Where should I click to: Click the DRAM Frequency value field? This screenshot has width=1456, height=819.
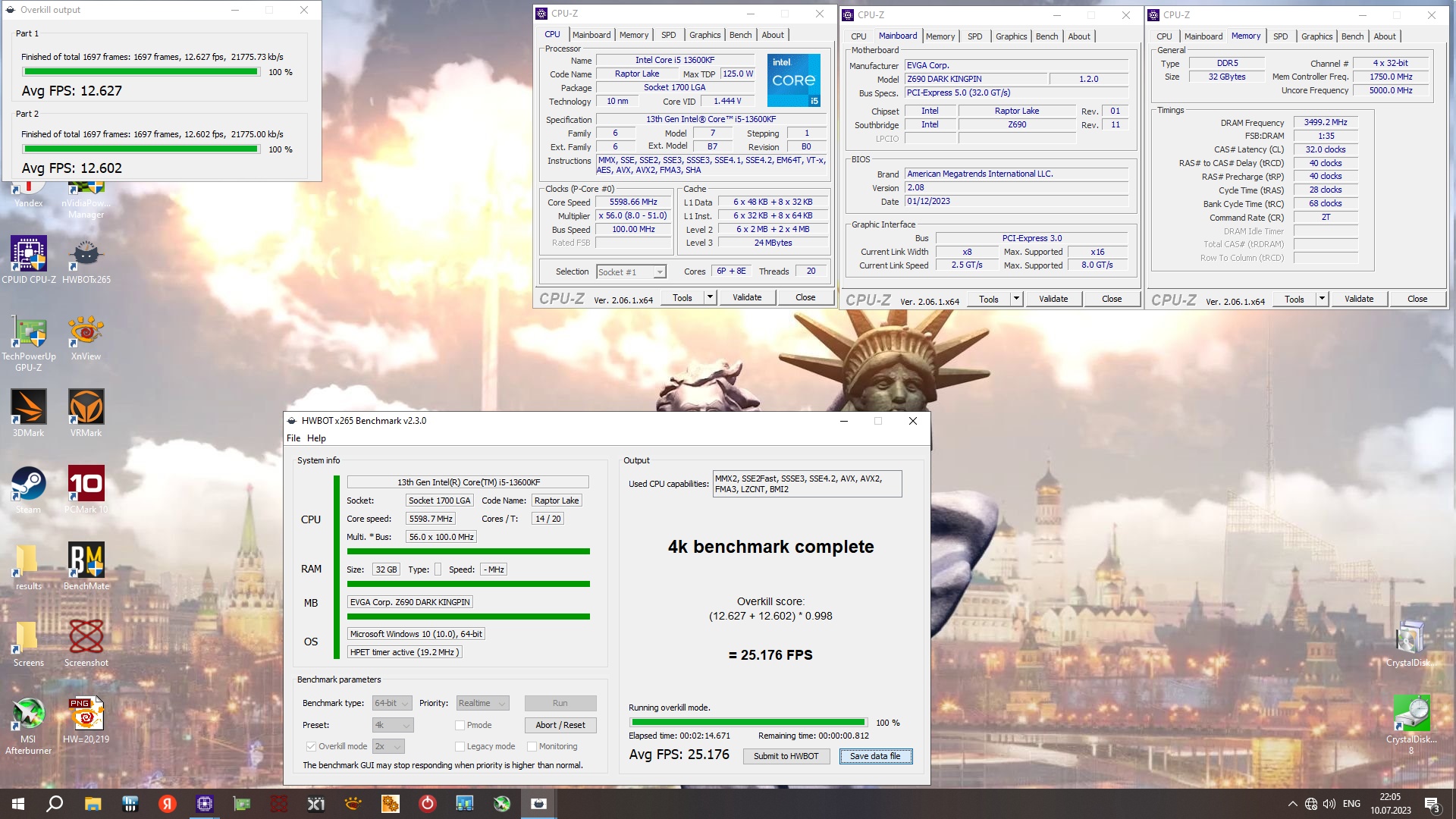coord(1326,122)
